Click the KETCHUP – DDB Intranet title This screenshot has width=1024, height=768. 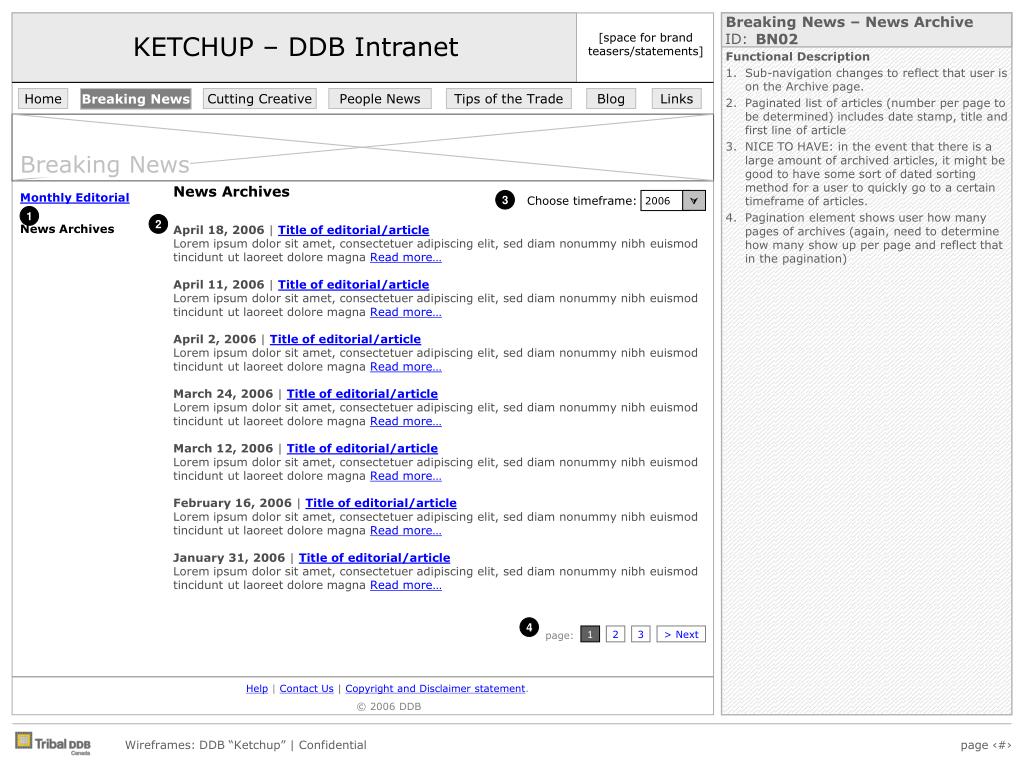295,47
